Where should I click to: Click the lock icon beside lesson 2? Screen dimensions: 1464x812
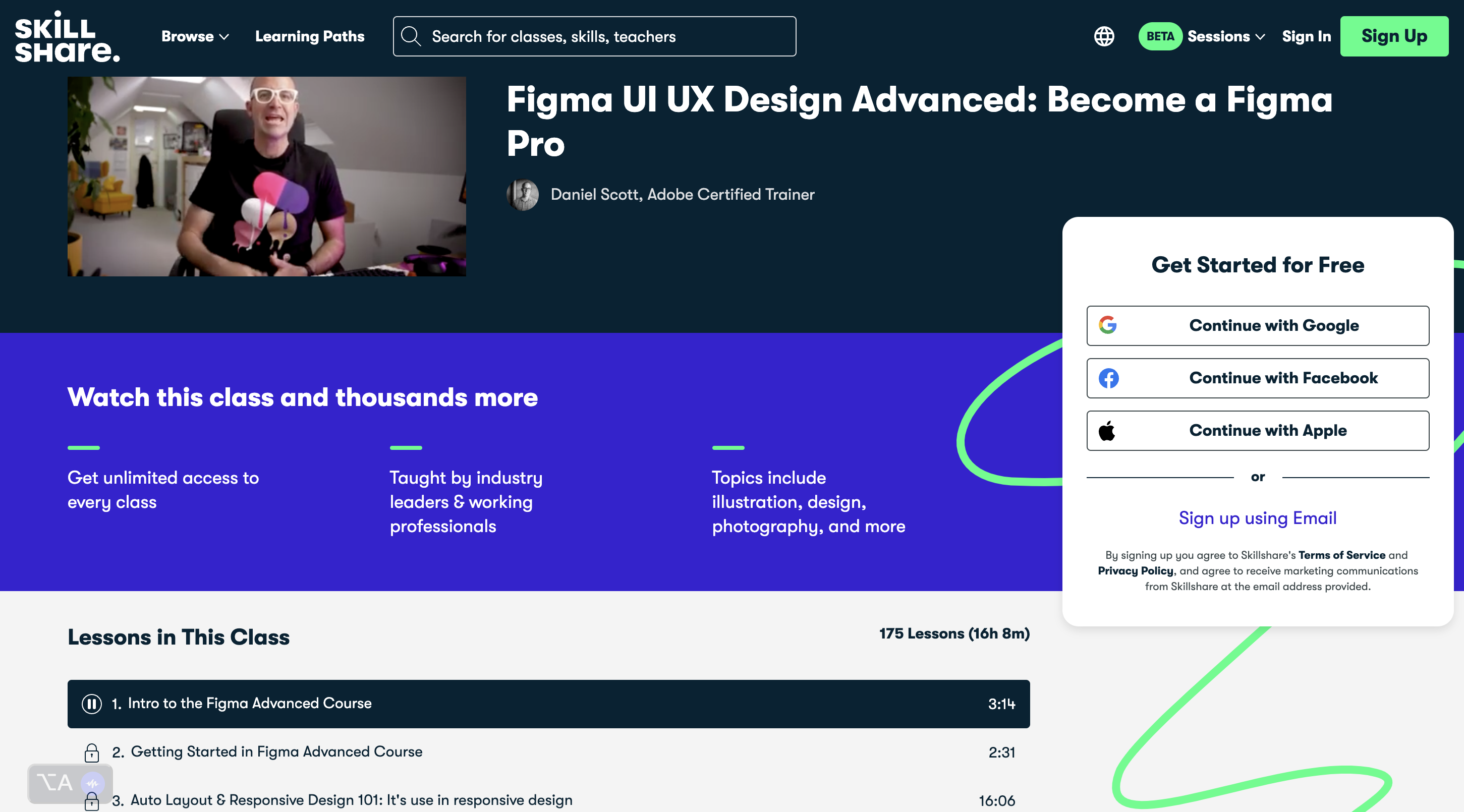point(91,753)
